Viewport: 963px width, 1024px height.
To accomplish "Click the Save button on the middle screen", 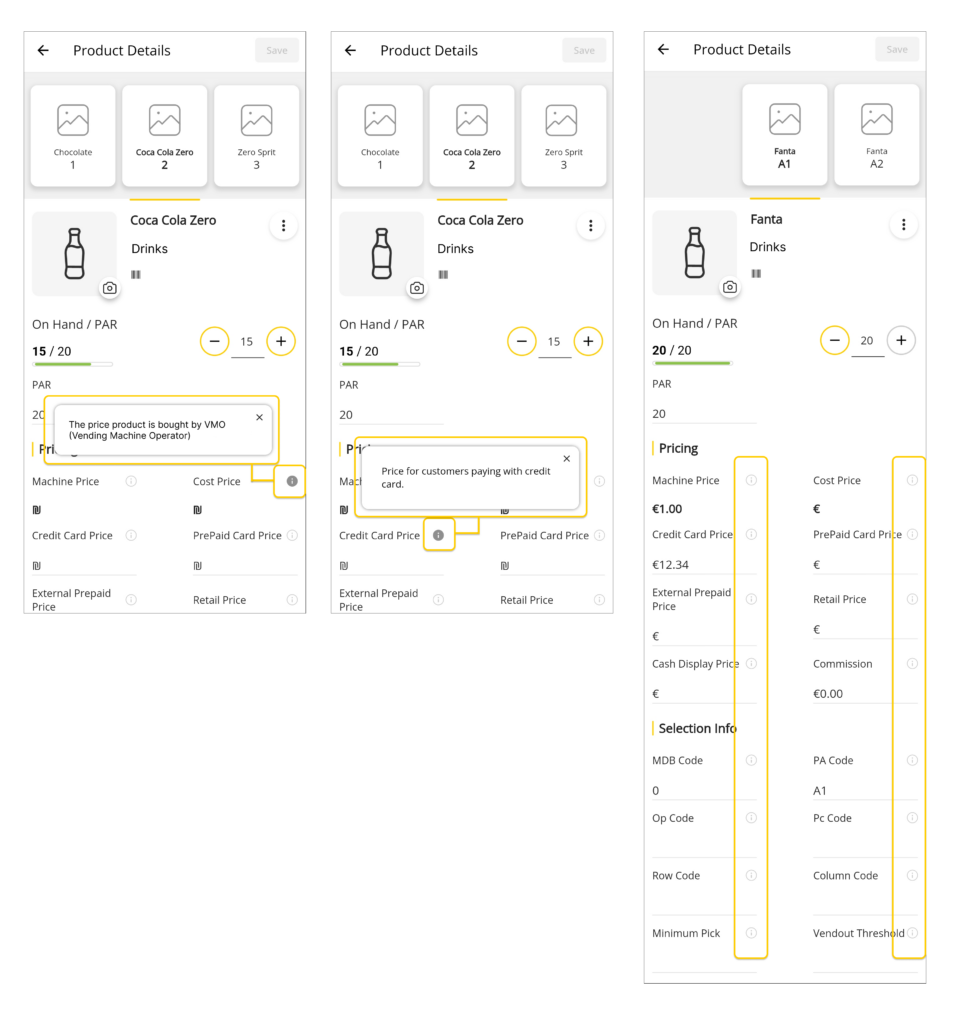I will (x=584, y=50).
